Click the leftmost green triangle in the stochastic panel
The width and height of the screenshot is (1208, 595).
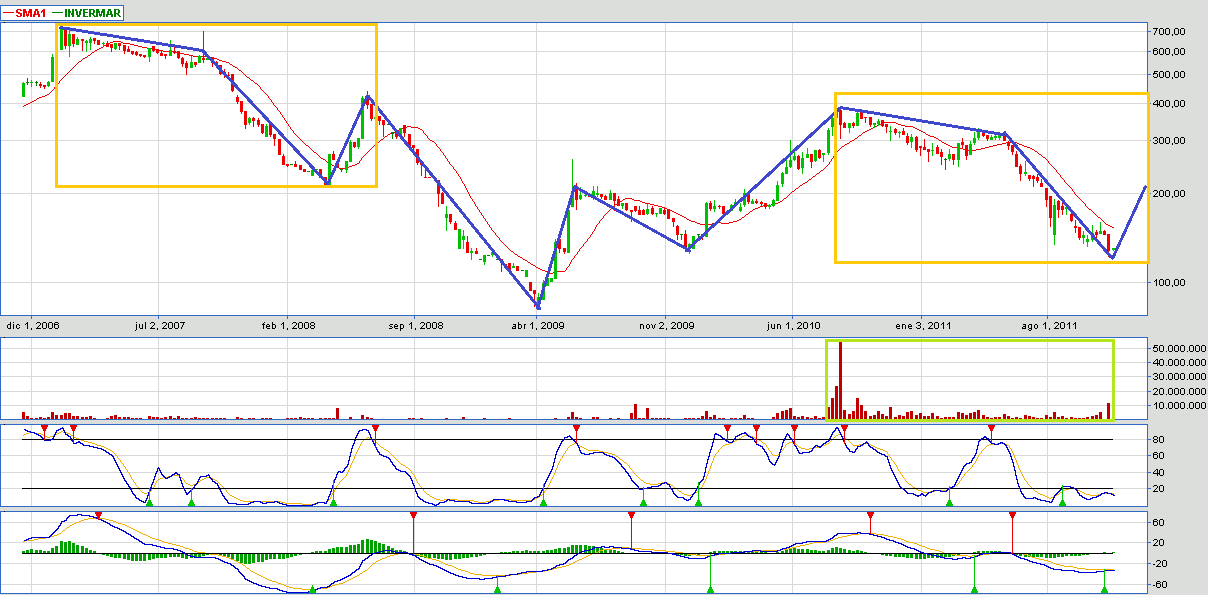[x=149, y=501]
